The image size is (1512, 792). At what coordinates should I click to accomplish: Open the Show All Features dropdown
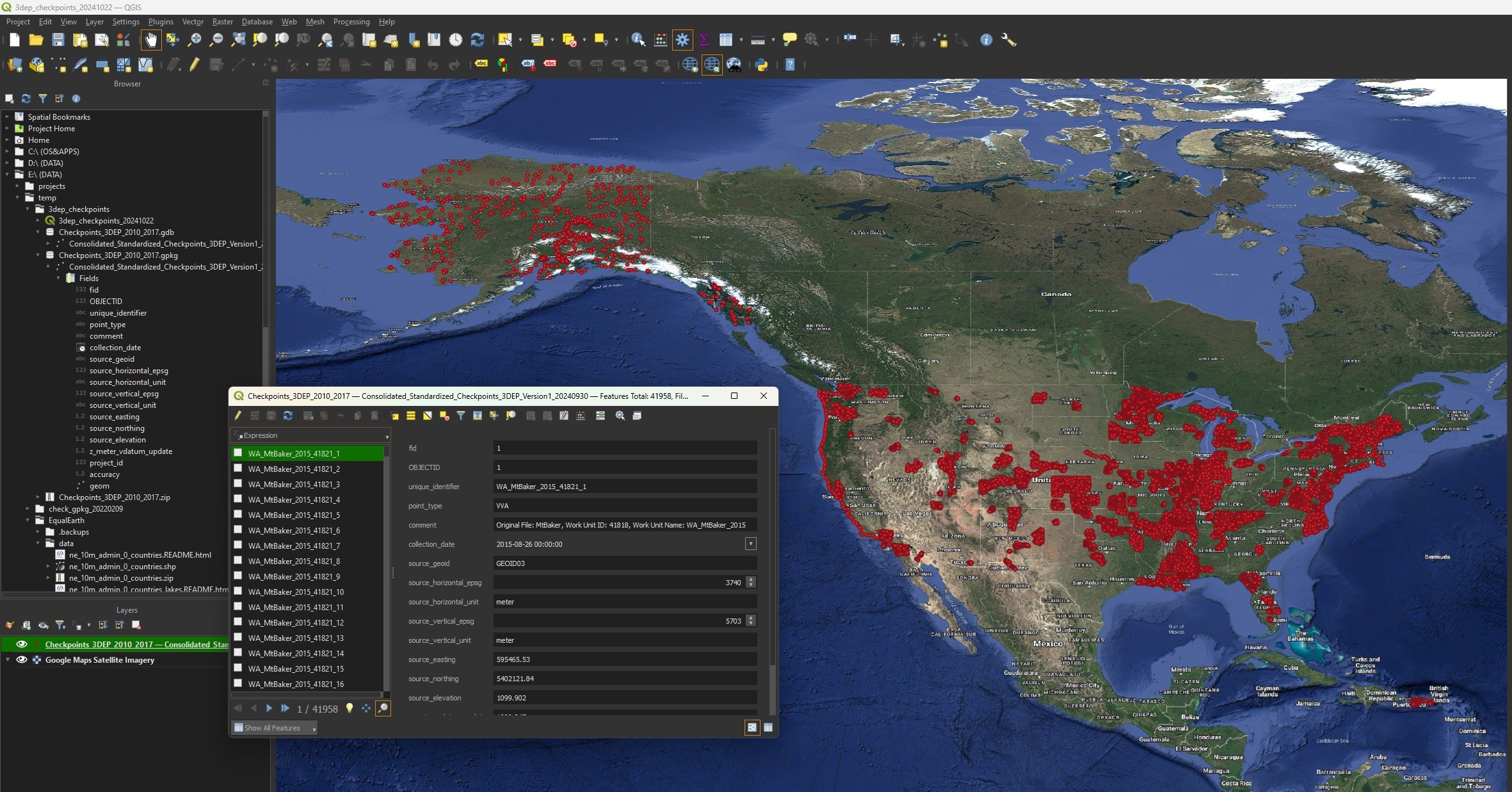pos(275,728)
